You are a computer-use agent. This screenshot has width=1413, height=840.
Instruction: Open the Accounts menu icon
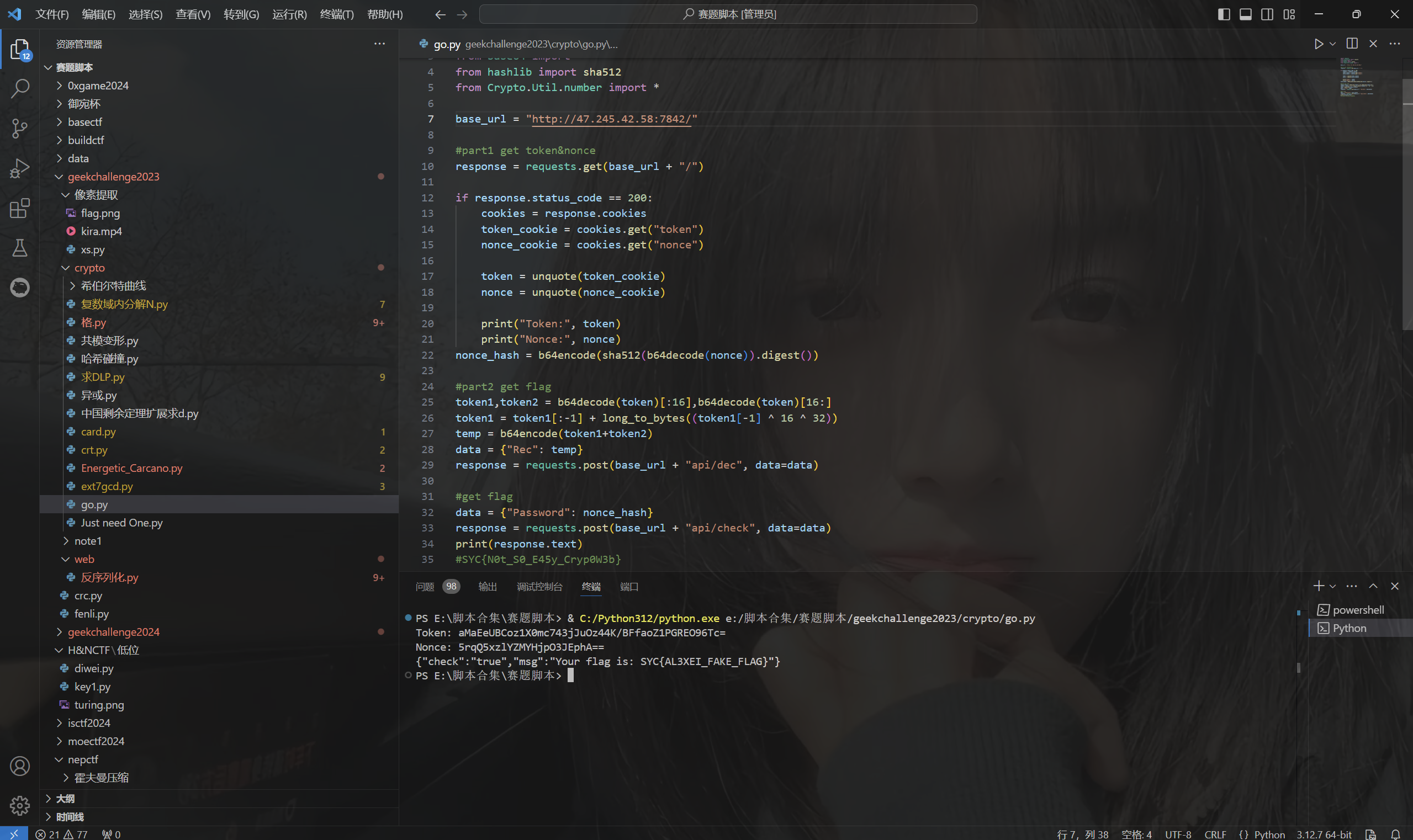(20, 766)
